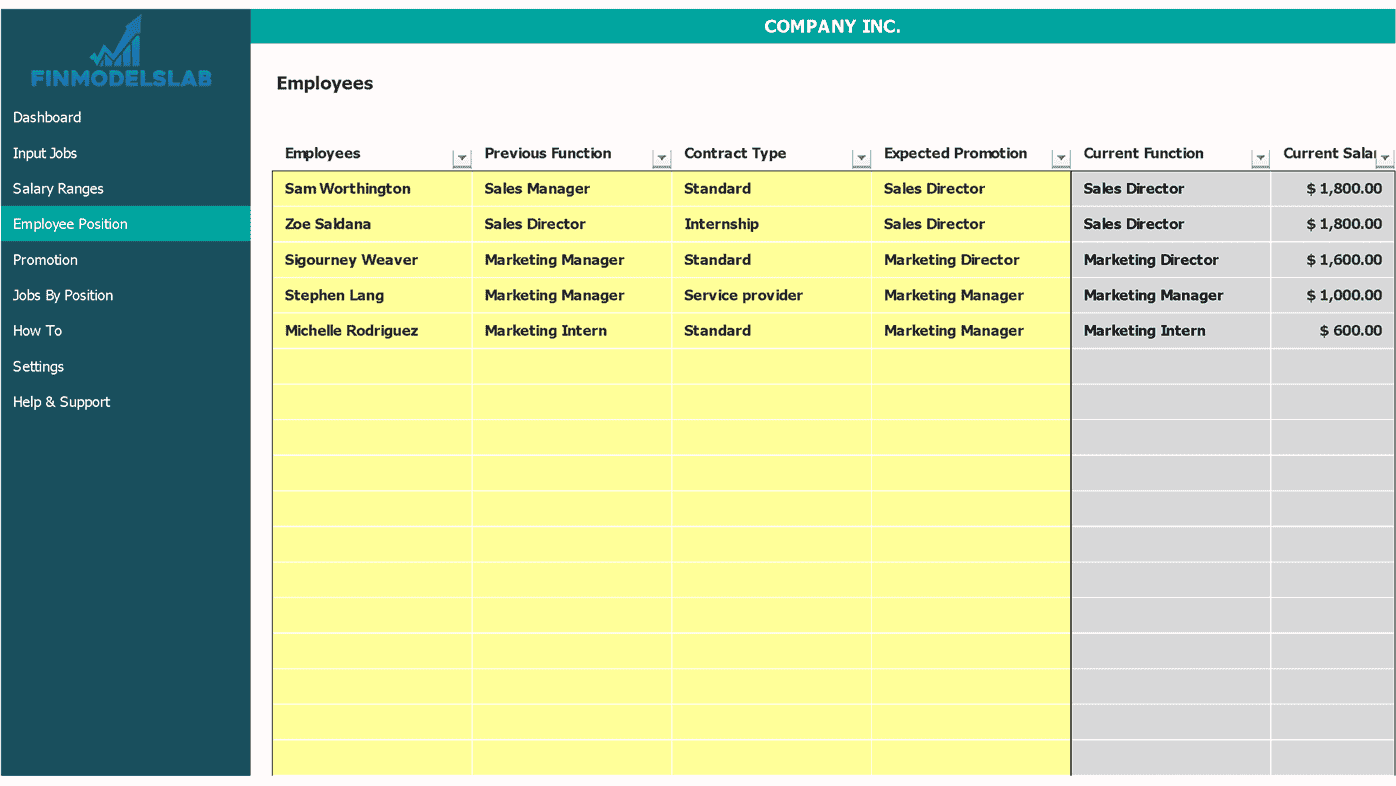
Task: Click Sigourney Weaver's Marketing Manager cell
Action: (x=572, y=260)
